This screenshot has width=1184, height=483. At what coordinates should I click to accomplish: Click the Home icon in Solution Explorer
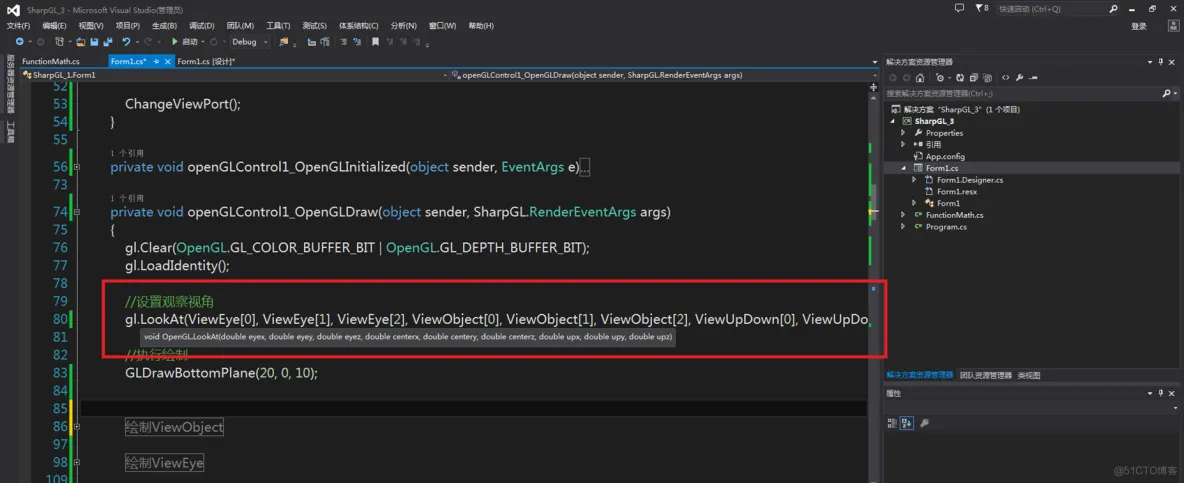point(919,77)
